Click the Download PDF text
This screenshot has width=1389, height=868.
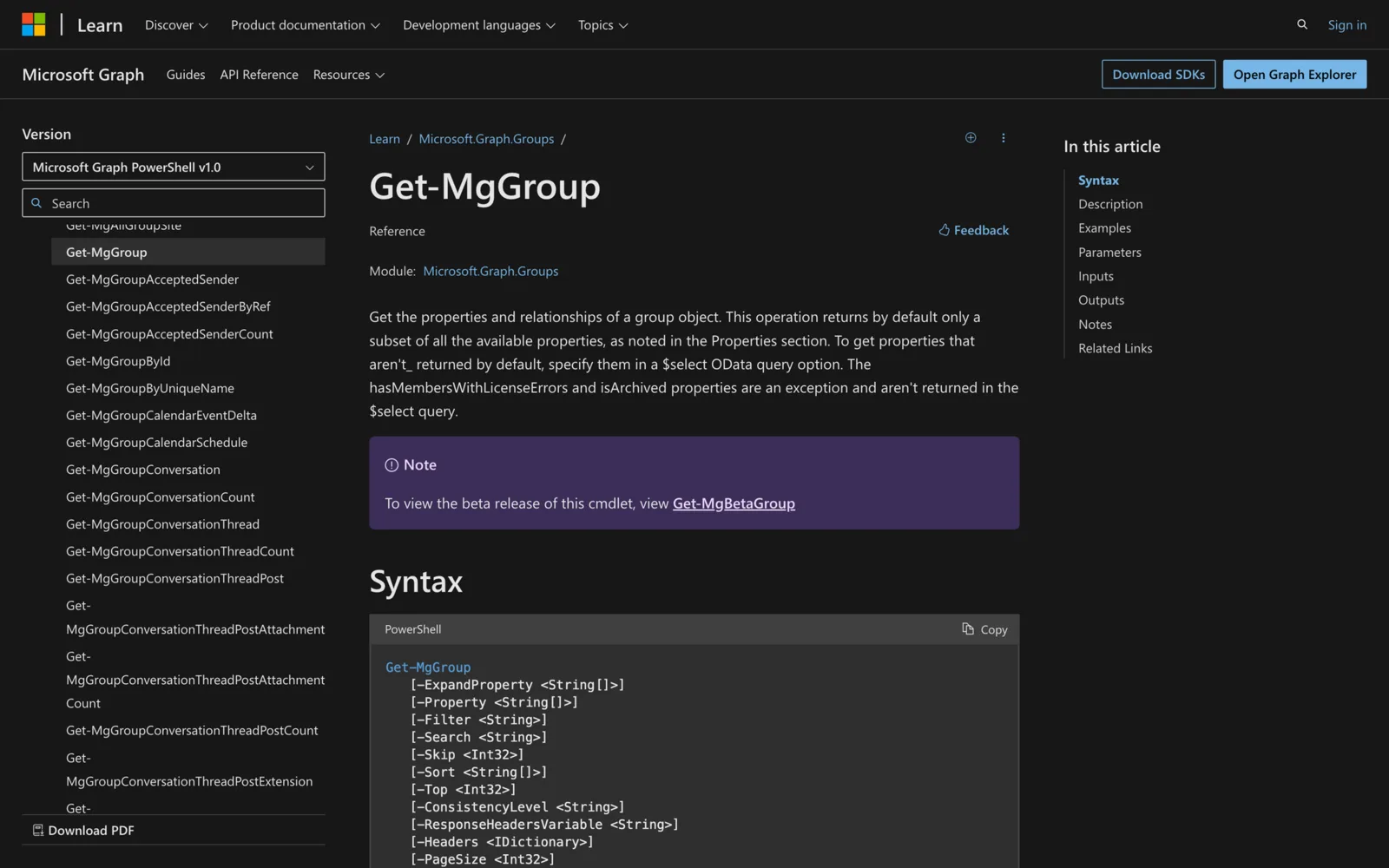point(91,831)
